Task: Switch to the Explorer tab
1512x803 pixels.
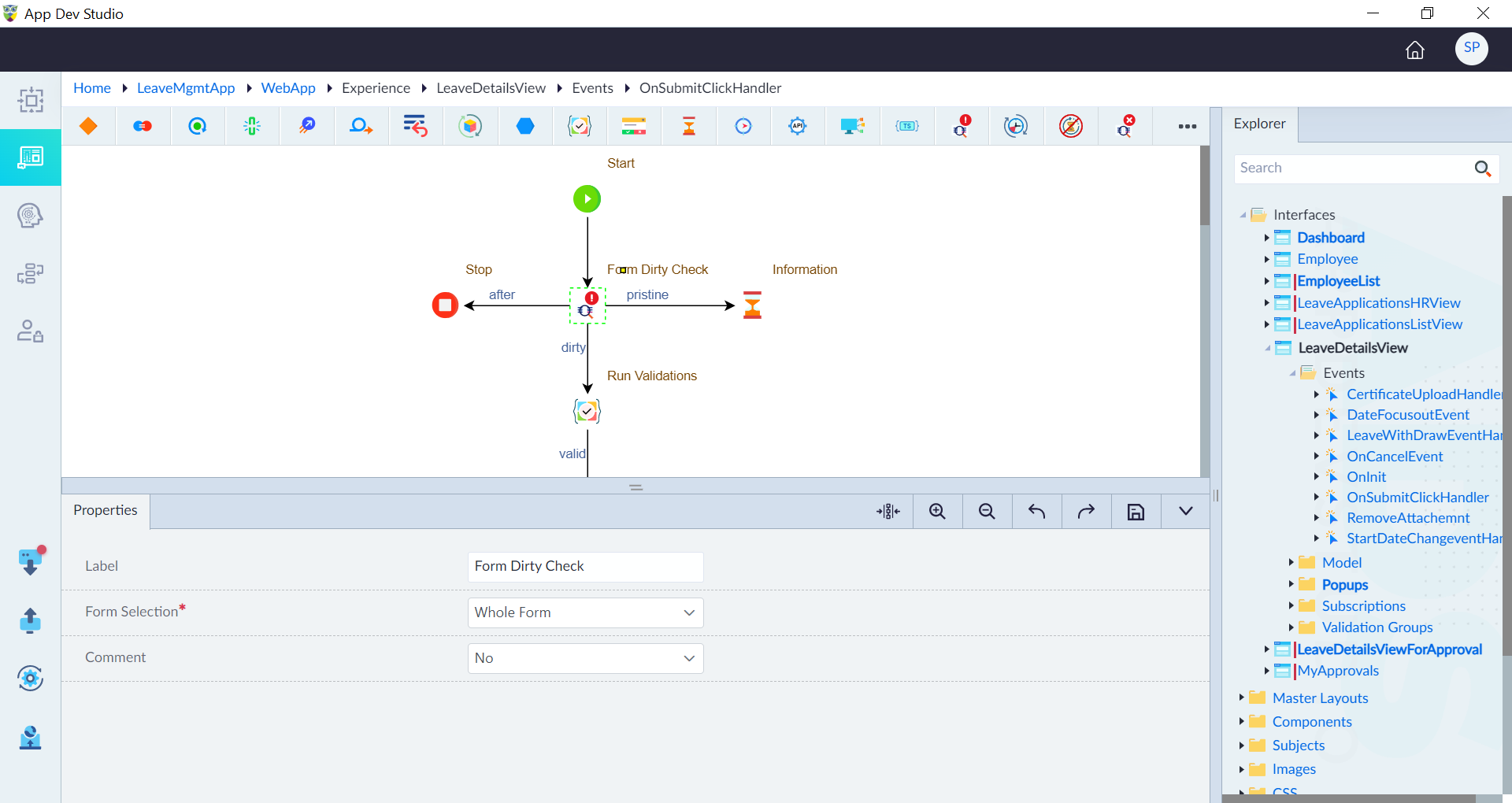Action: point(1259,124)
